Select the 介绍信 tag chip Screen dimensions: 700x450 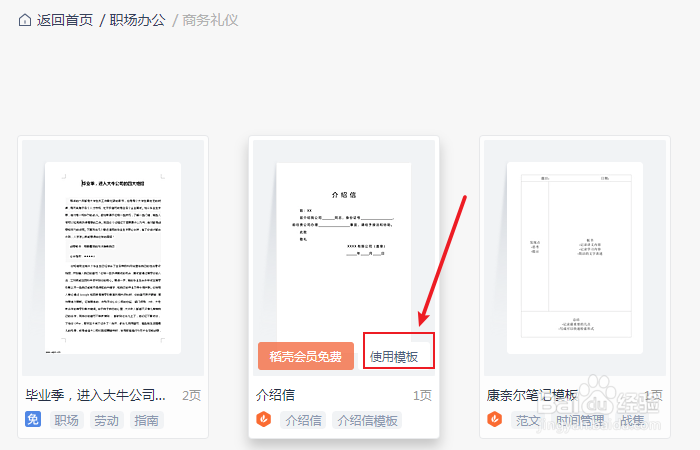point(303,420)
